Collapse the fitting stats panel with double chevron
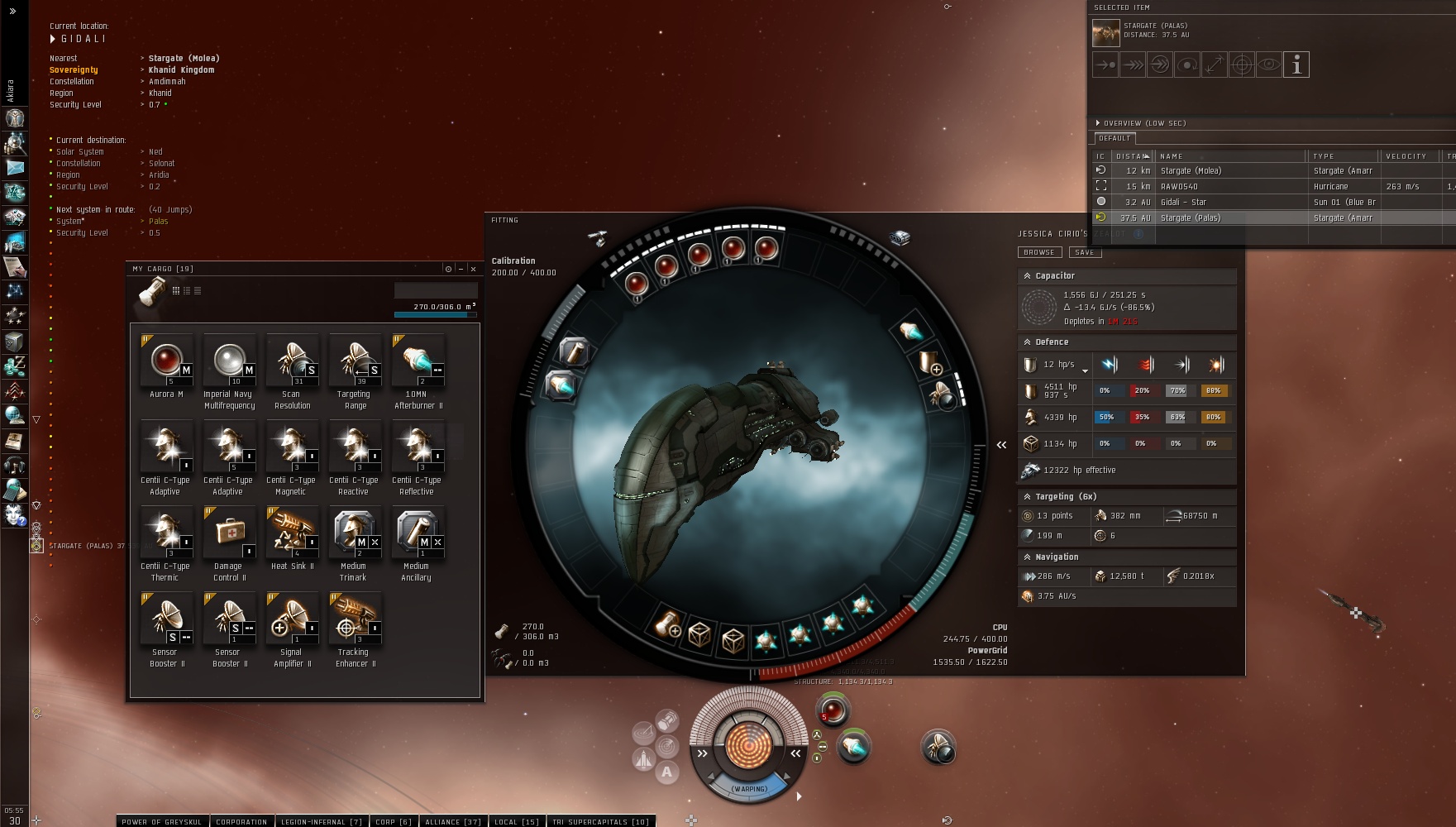This screenshot has width=1456, height=827. (1001, 445)
